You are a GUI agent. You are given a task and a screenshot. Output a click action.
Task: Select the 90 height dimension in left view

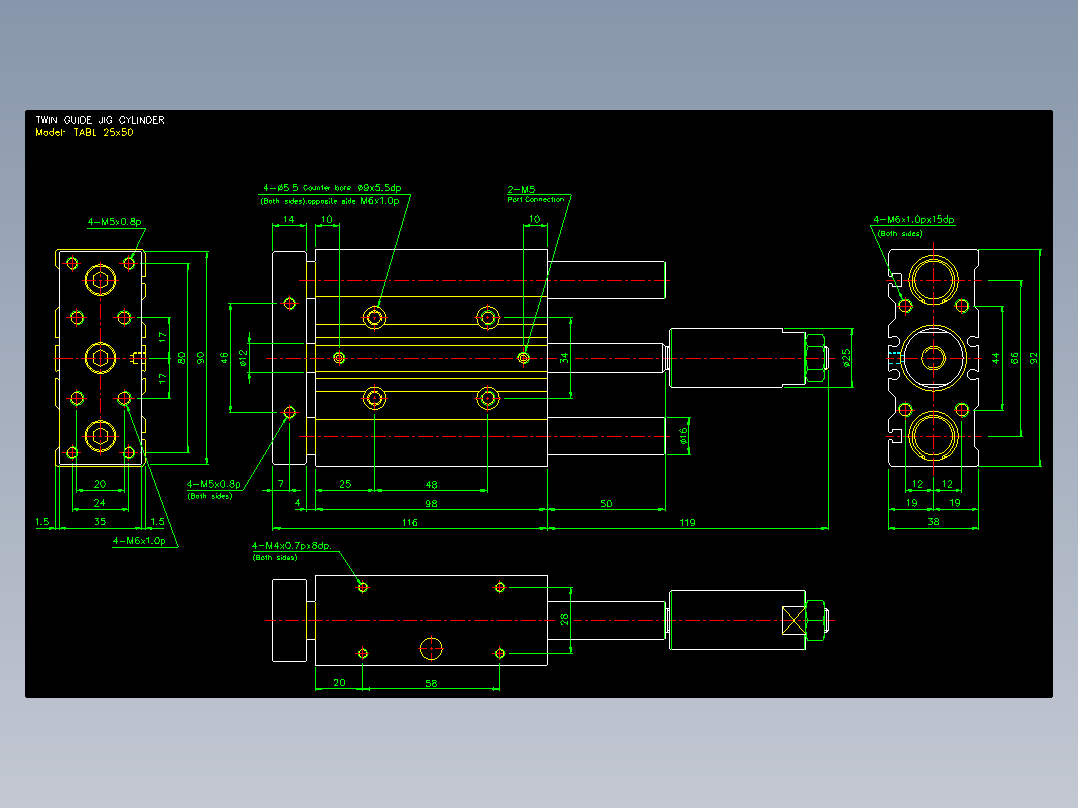click(201, 358)
